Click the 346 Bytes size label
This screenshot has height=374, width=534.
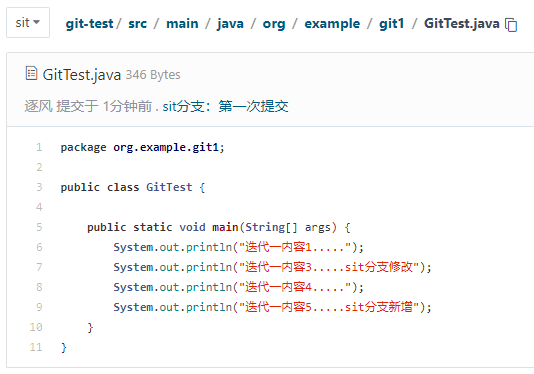pos(153,75)
